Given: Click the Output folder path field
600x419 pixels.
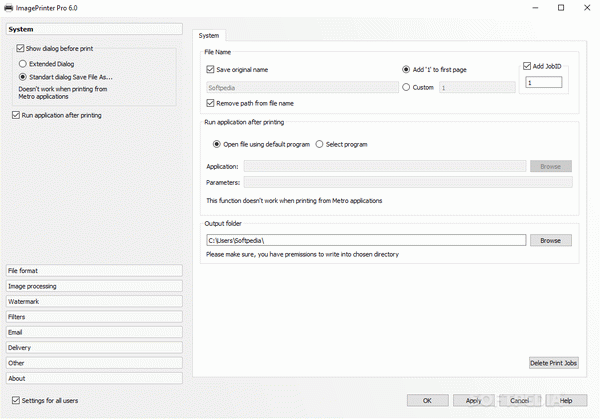Looking at the screenshot, I should [365, 240].
